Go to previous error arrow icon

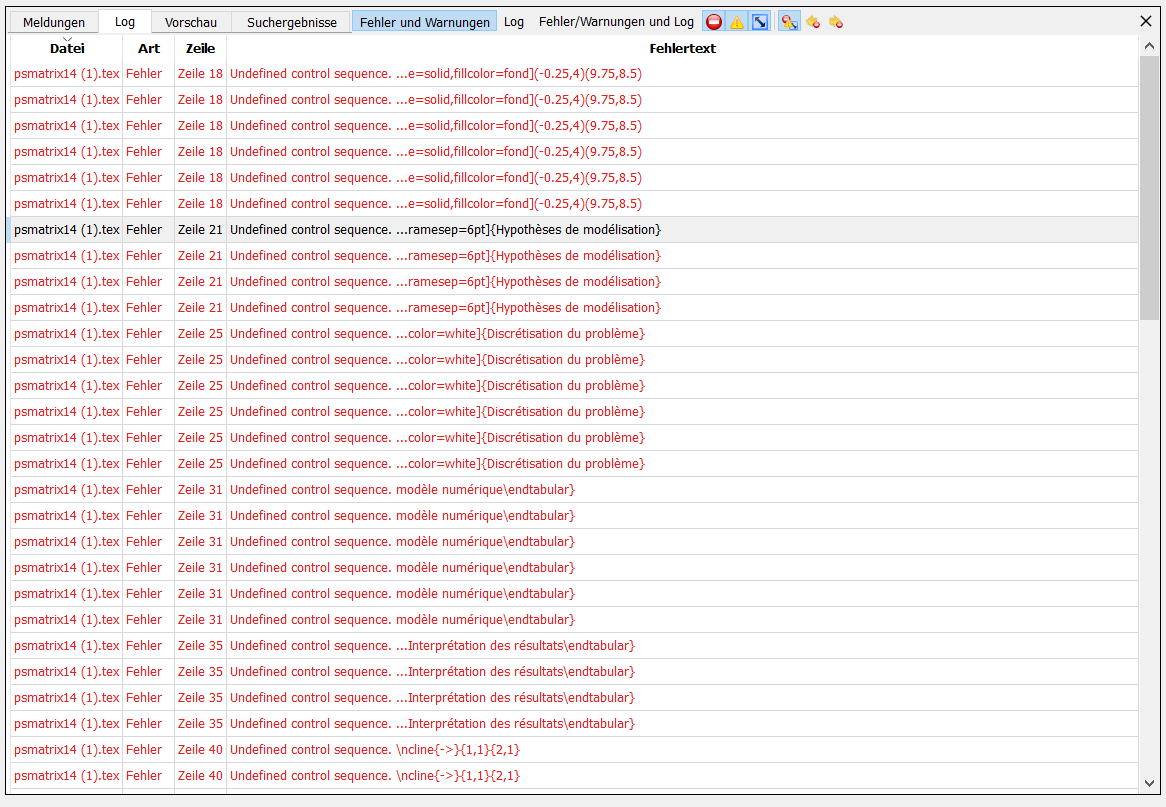pos(813,22)
